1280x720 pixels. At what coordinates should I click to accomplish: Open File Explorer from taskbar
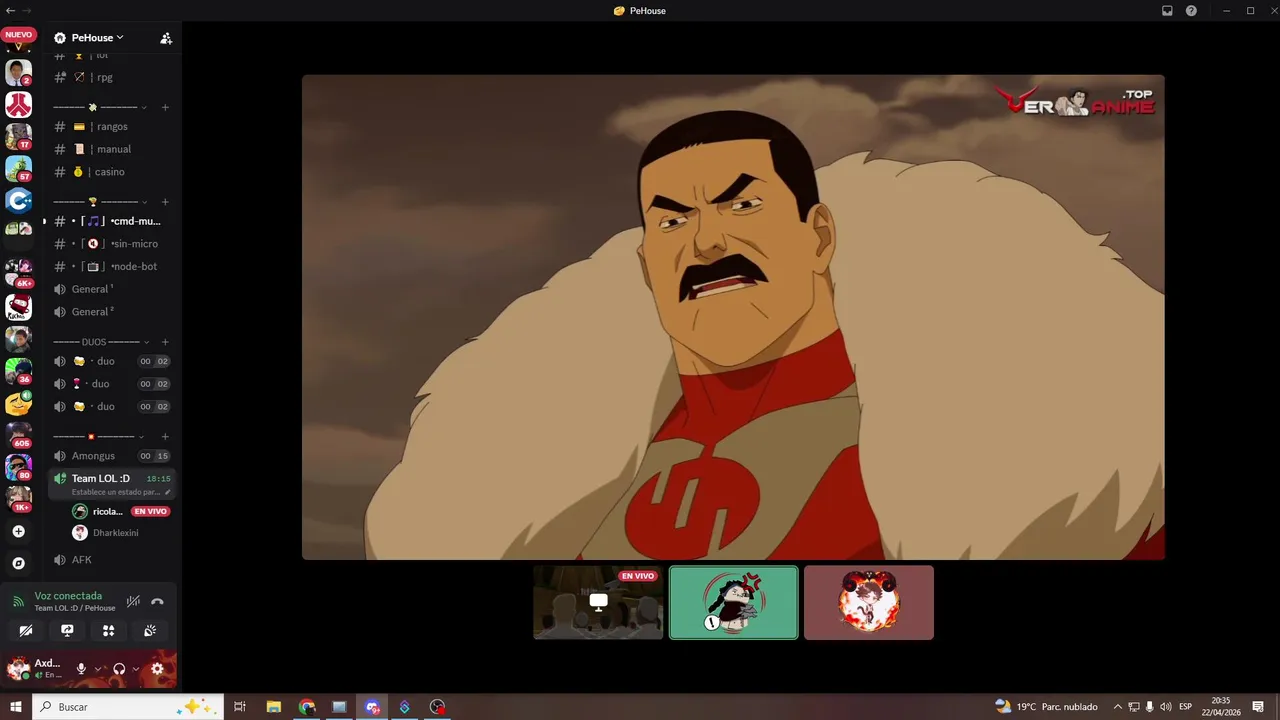tap(273, 707)
